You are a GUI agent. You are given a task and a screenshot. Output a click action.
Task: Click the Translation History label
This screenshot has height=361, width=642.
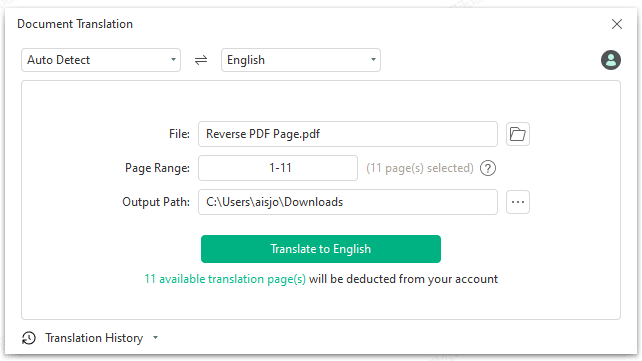[x=94, y=338]
